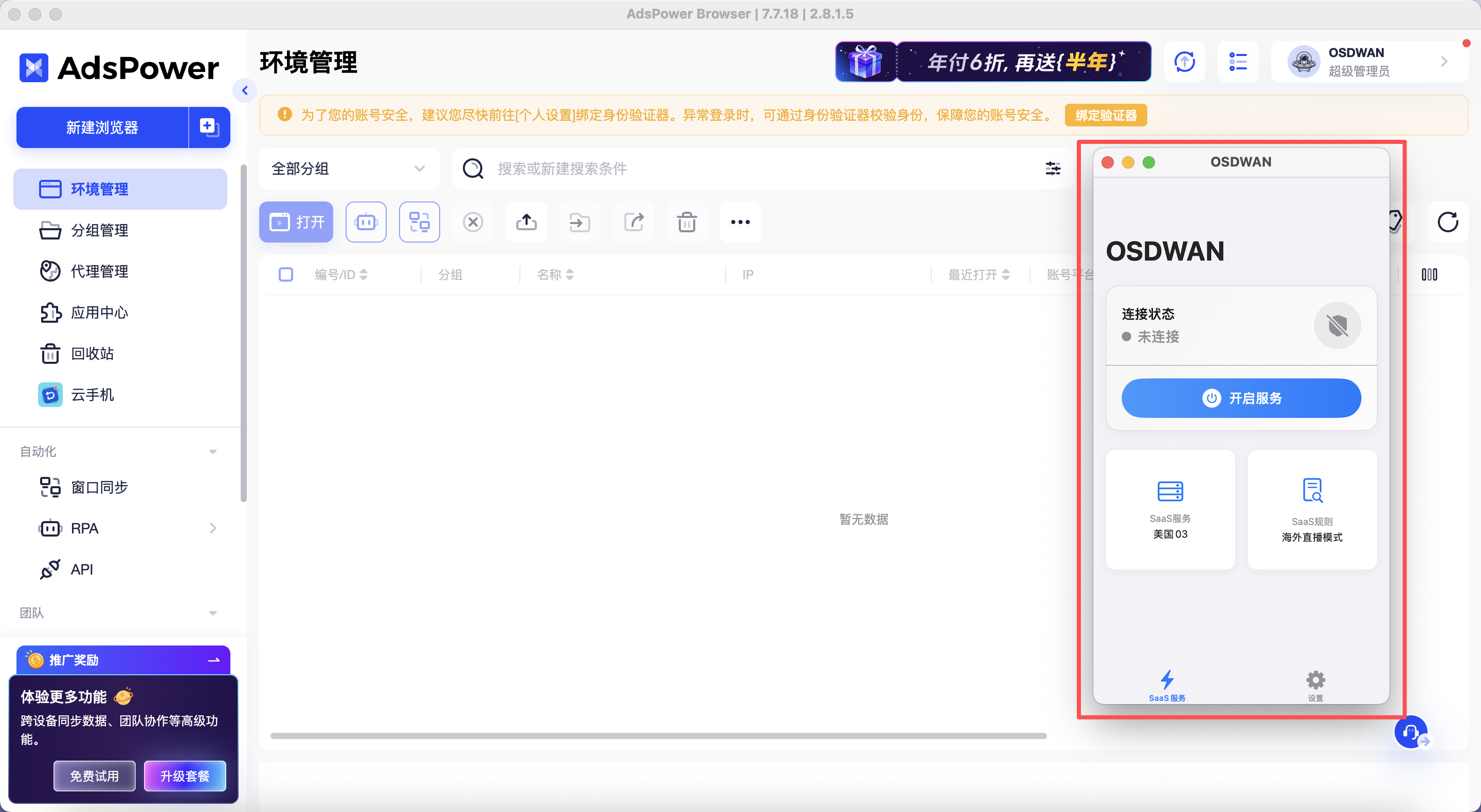This screenshot has height=812, width=1481.
Task: Collapse the 自动化 section
Action: click(x=213, y=452)
